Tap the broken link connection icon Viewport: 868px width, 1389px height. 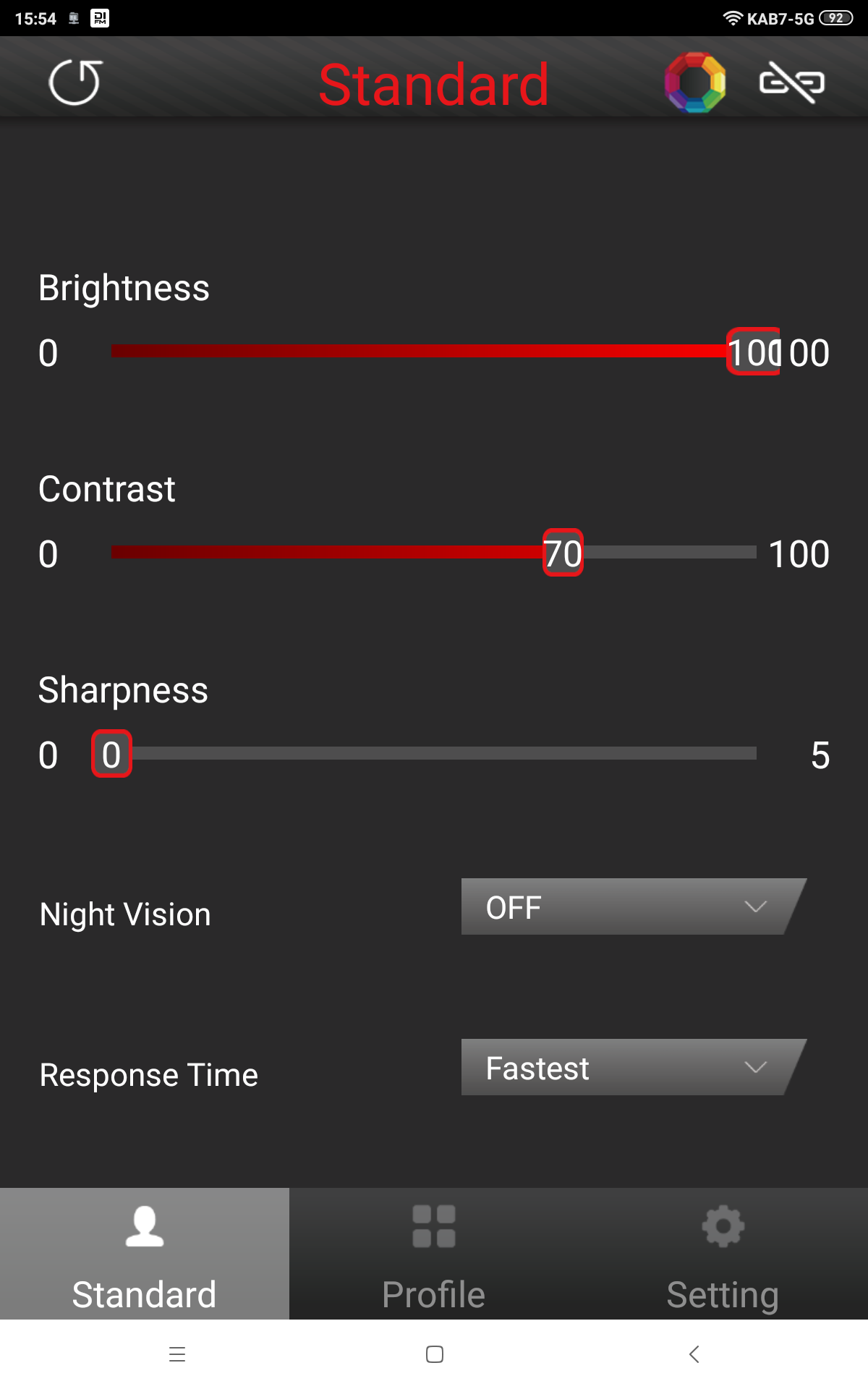pos(792,82)
